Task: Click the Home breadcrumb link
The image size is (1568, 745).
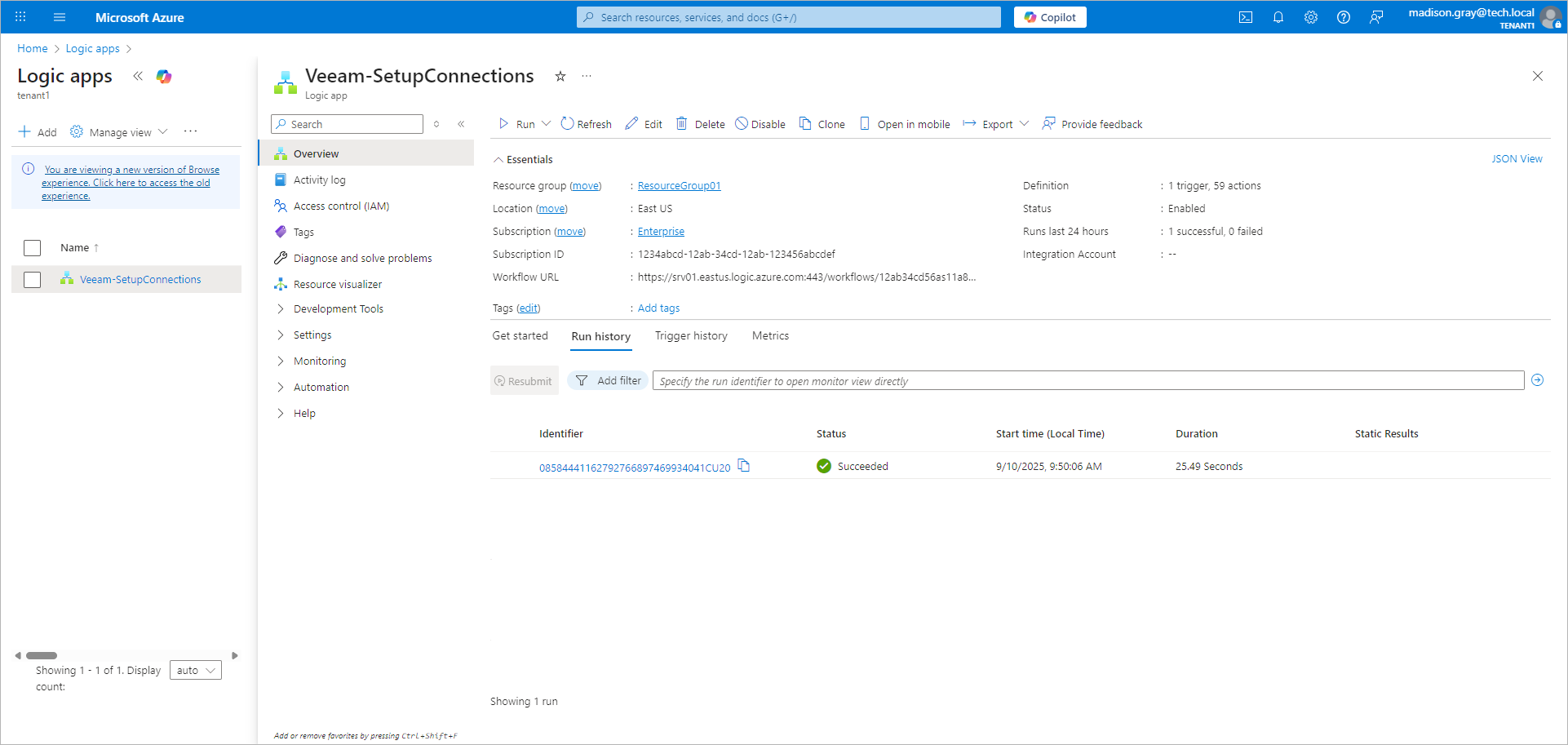Action: [x=33, y=49]
